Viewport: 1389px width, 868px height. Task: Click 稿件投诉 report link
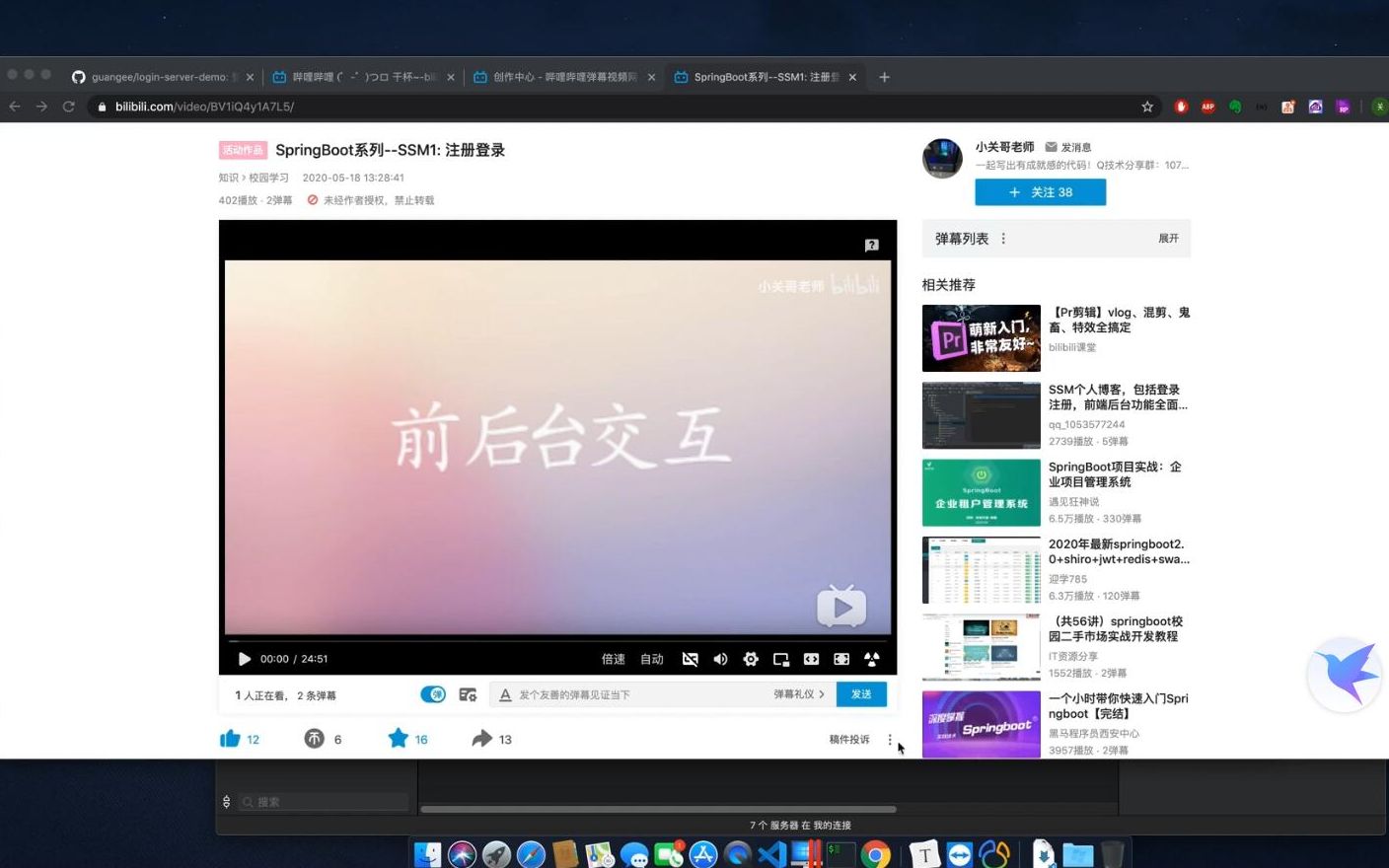849,739
